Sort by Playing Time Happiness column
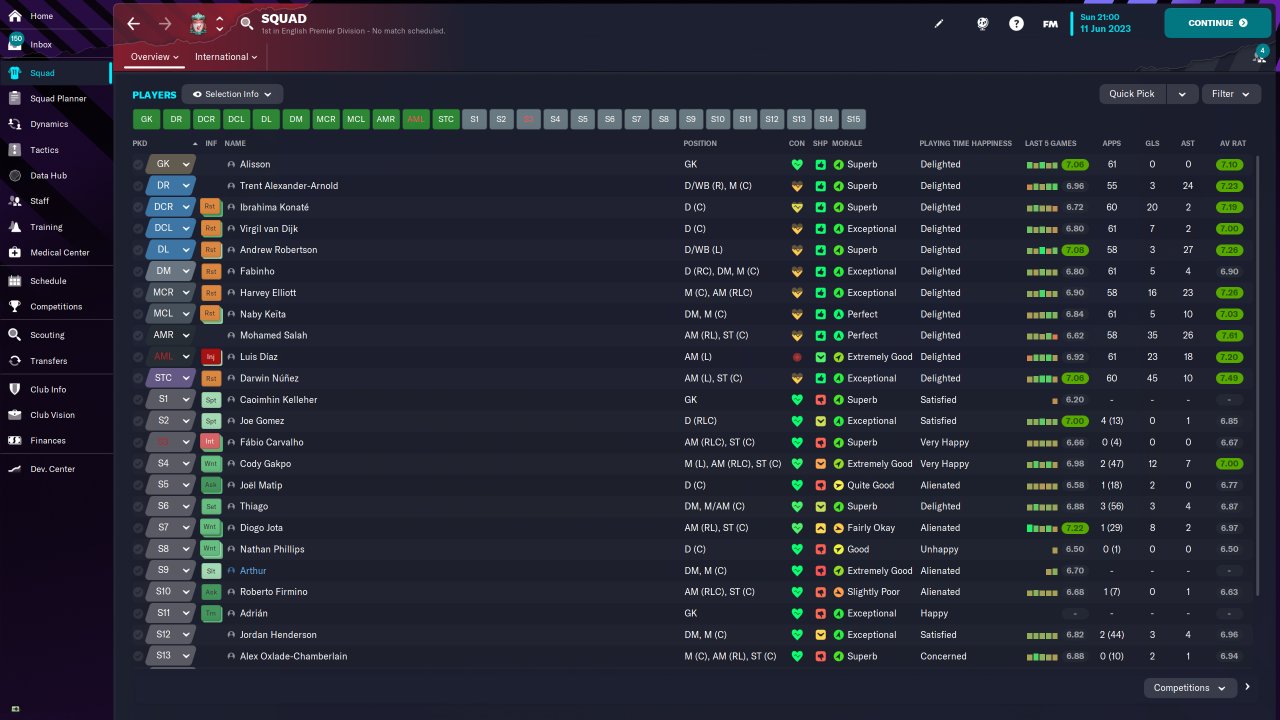The image size is (1280, 720). (965, 144)
